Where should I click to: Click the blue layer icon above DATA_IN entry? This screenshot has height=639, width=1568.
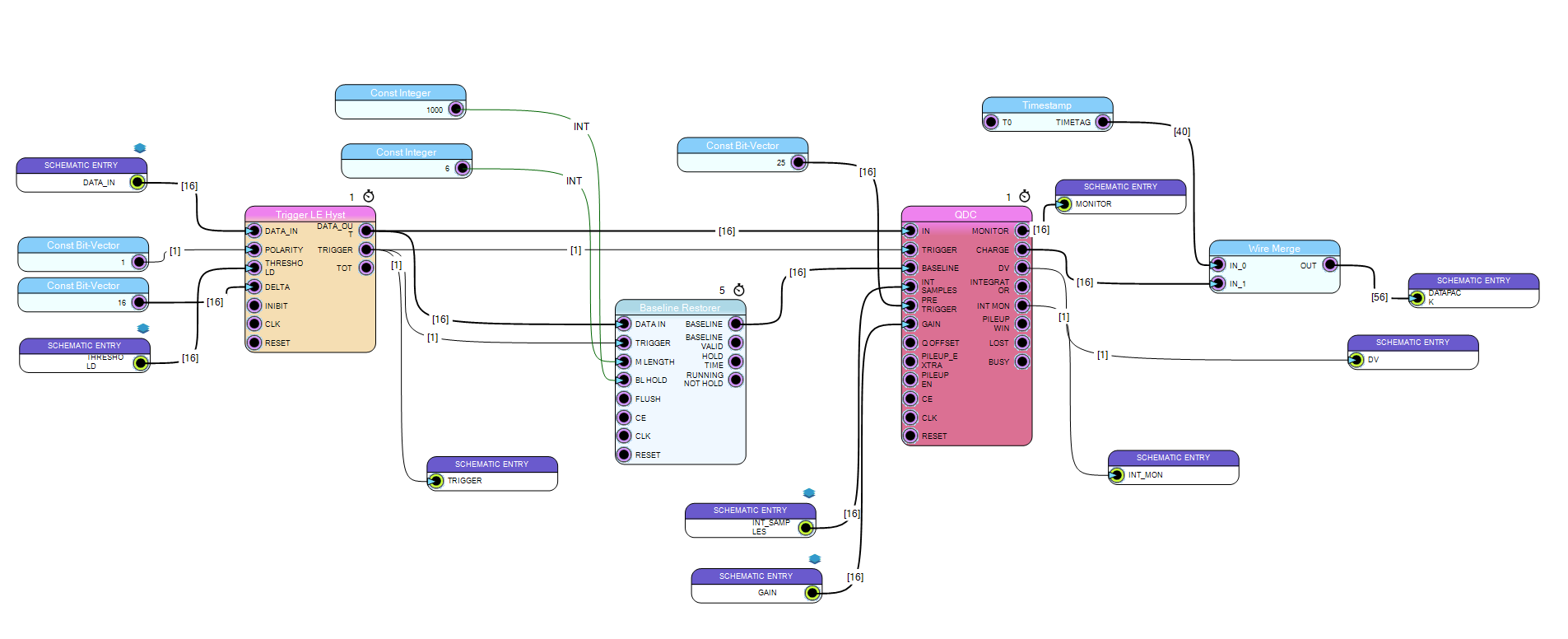(140, 148)
